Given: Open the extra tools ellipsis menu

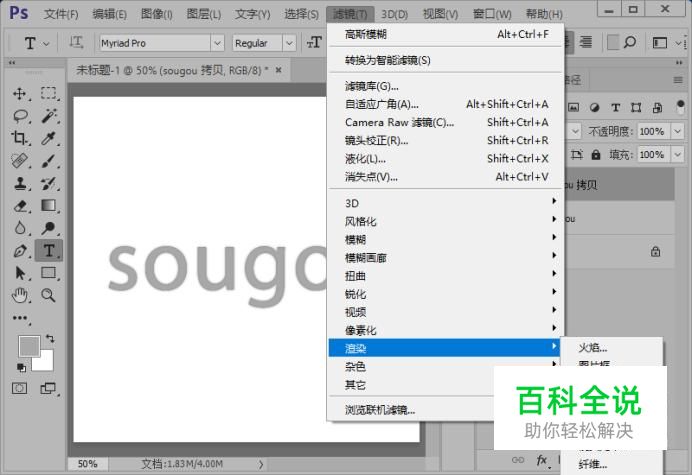Looking at the screenshot, I should 20,318.
